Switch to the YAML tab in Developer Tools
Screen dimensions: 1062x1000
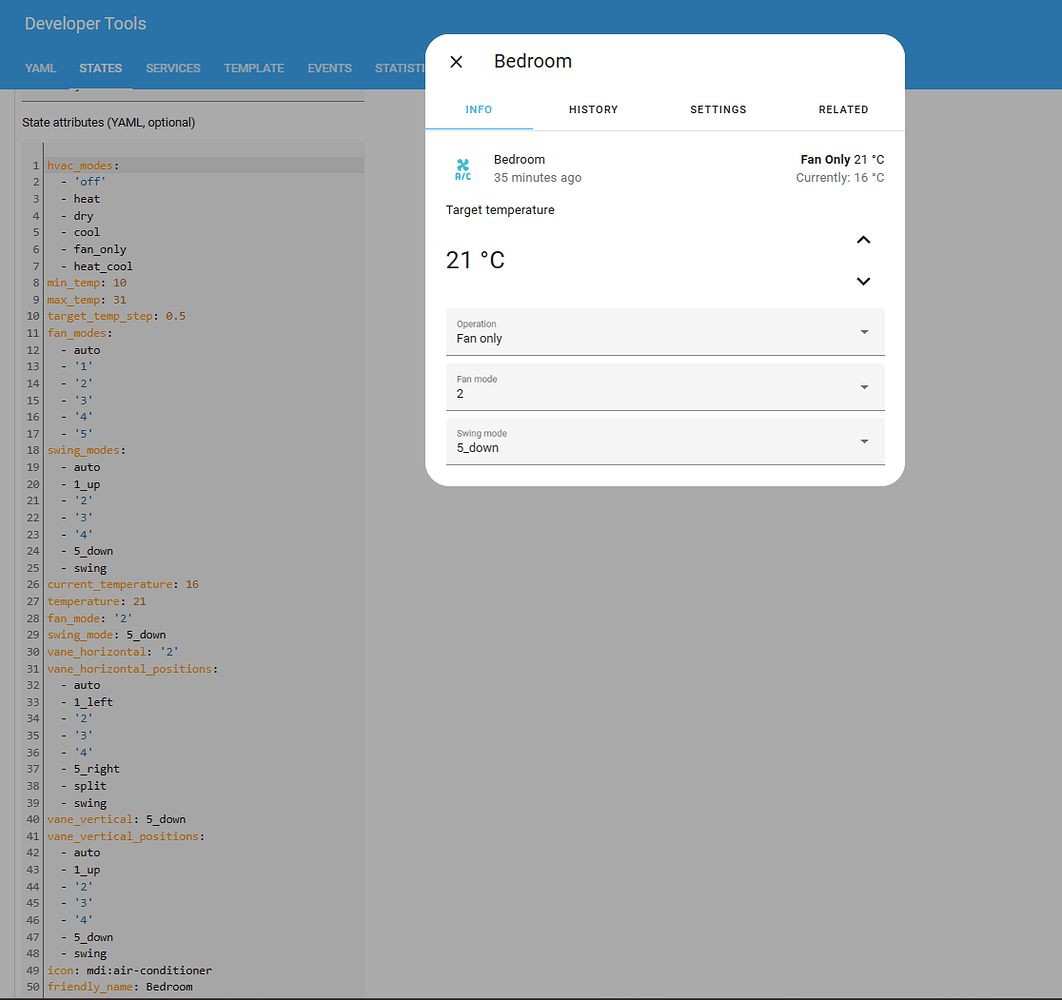coord(40,68)
